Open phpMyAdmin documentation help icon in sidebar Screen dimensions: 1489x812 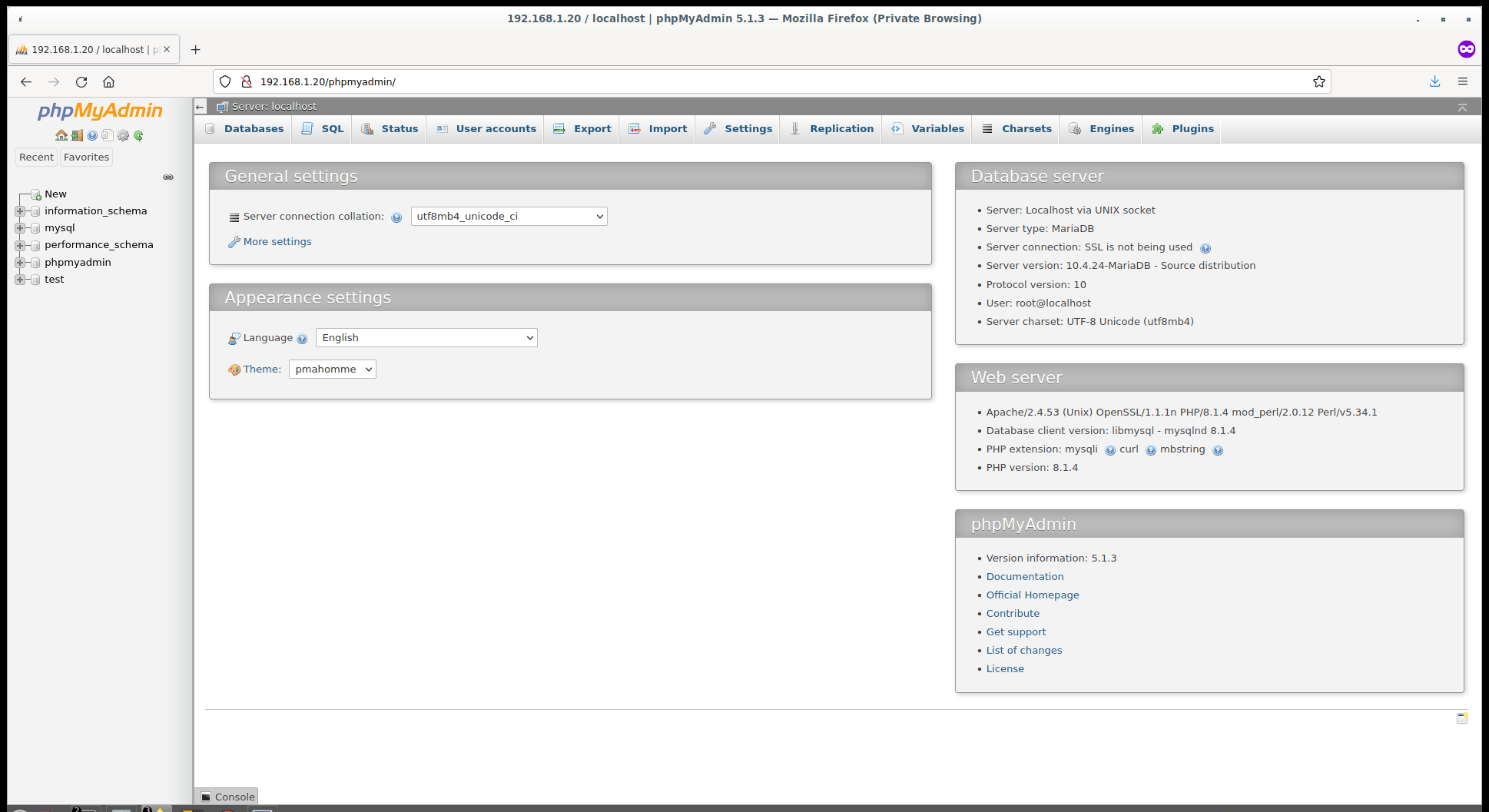[x=92, y=135]
